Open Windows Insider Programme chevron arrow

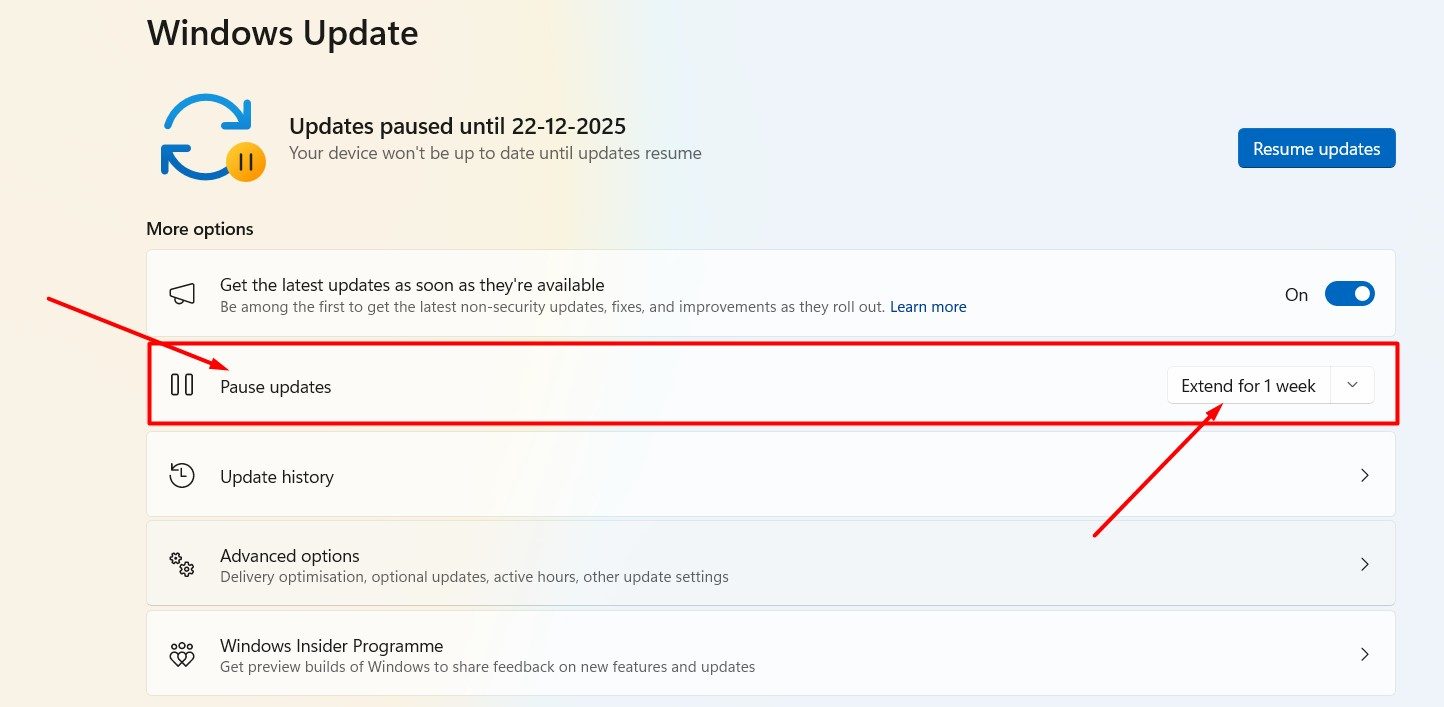pyautogui.click(x=1364, y=655)
